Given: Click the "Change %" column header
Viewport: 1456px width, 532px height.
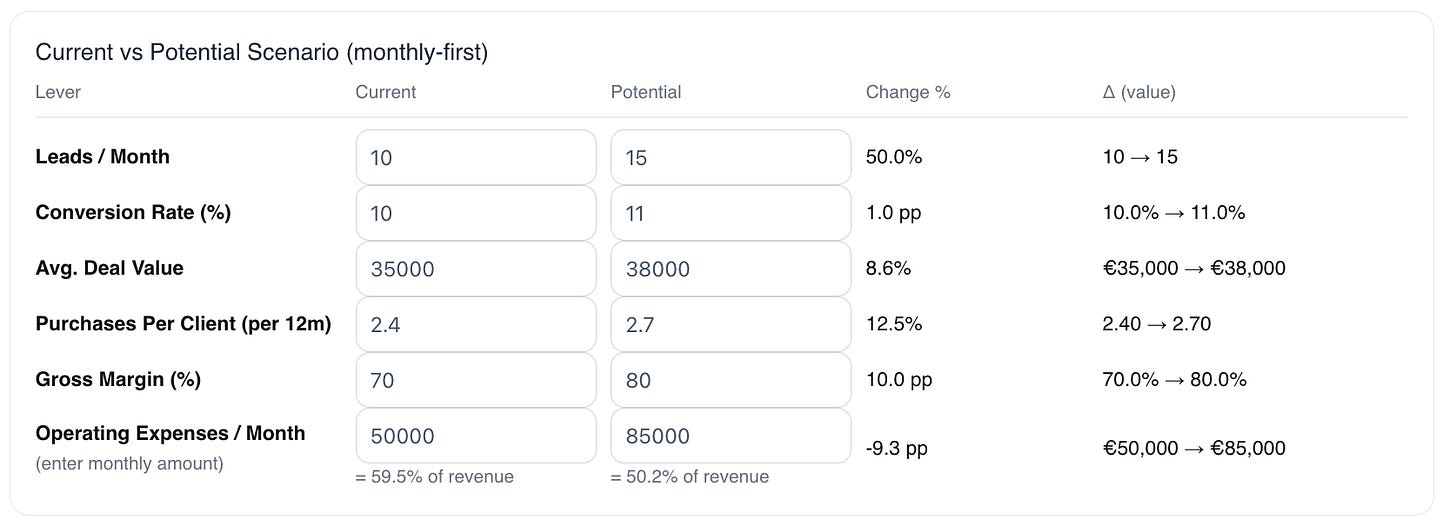Looking at the screenshot, I should click(x=908, y=92).
